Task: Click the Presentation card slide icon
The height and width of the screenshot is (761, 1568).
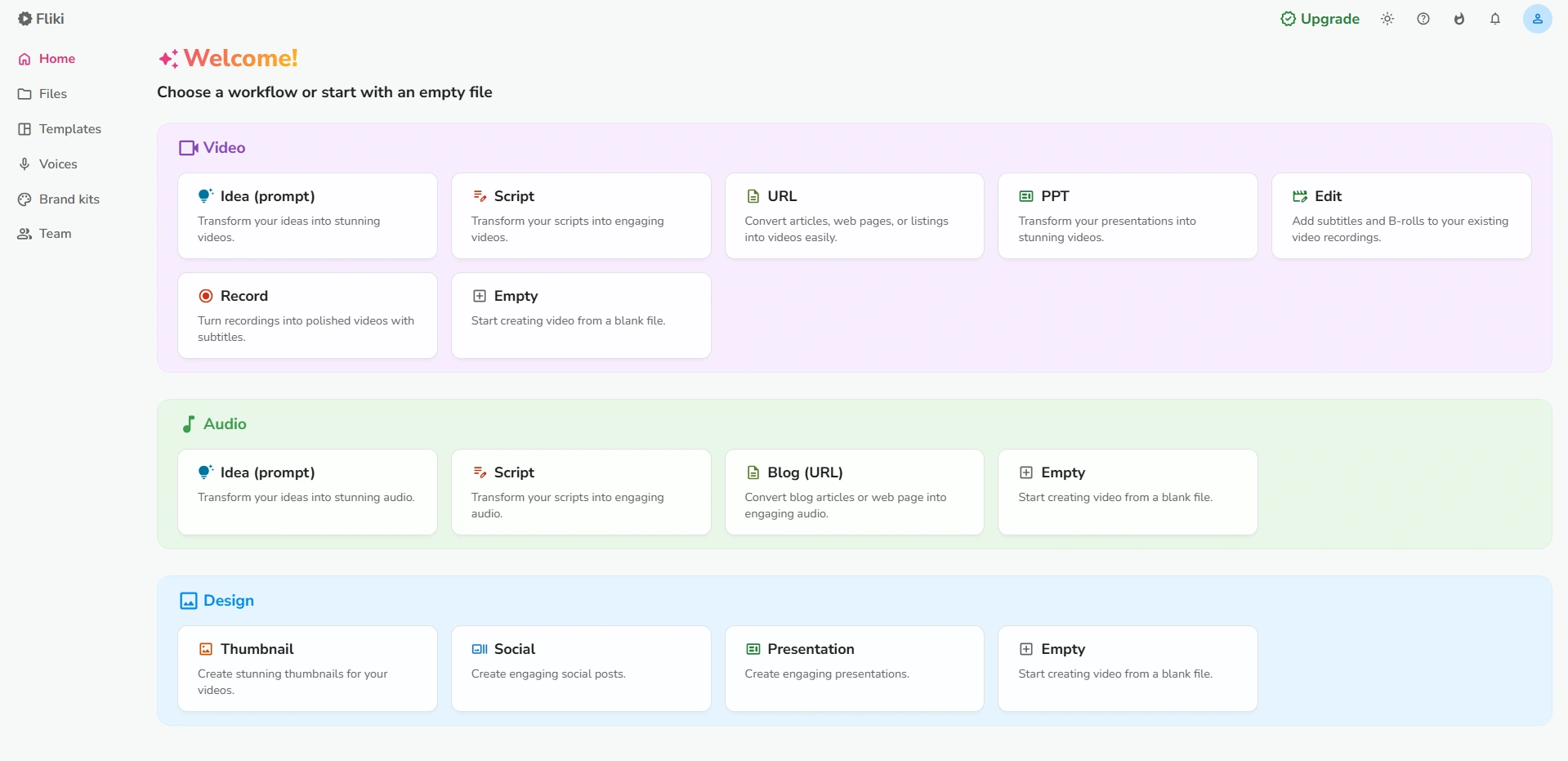Action: pyautogui.click(x=753, y=649)
